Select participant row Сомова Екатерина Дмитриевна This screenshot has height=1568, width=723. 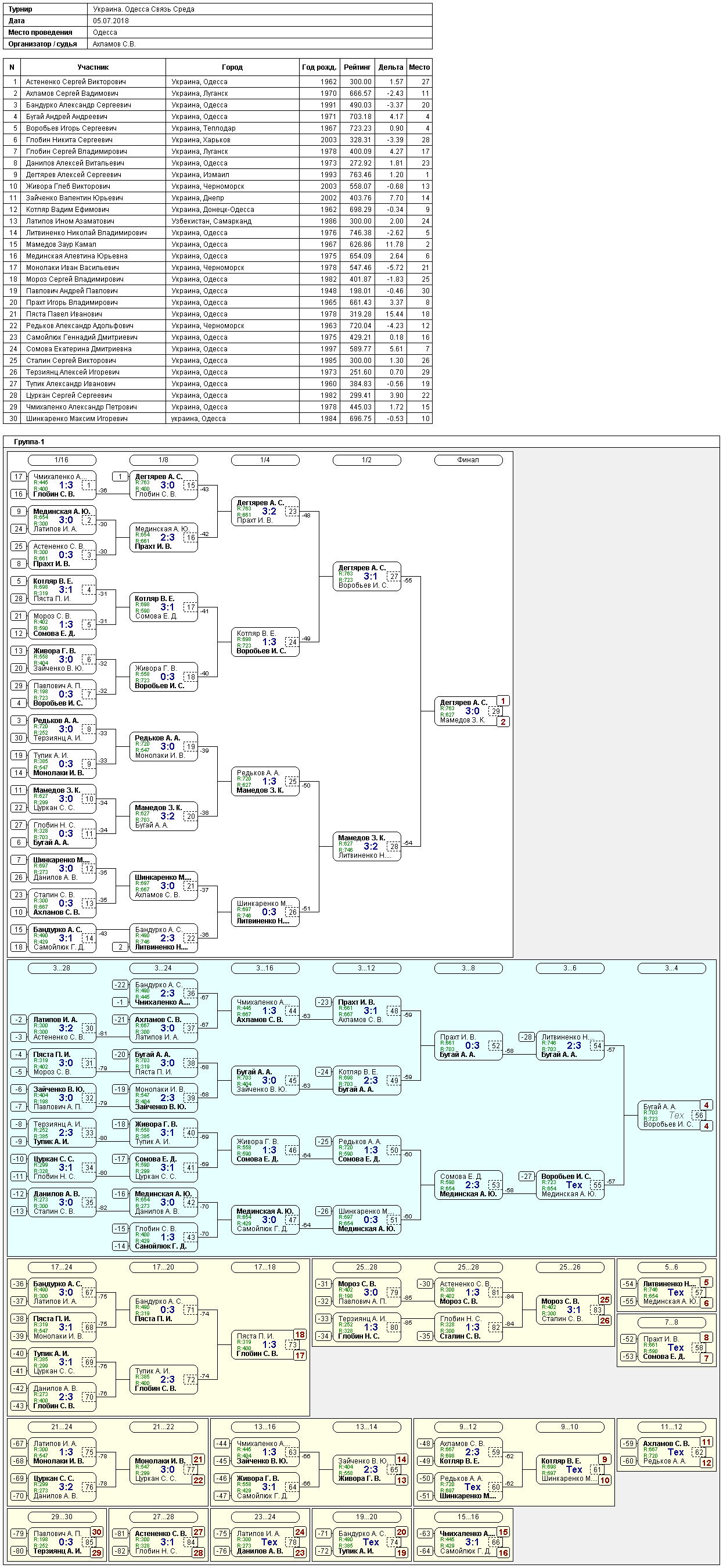click(218, 349)
